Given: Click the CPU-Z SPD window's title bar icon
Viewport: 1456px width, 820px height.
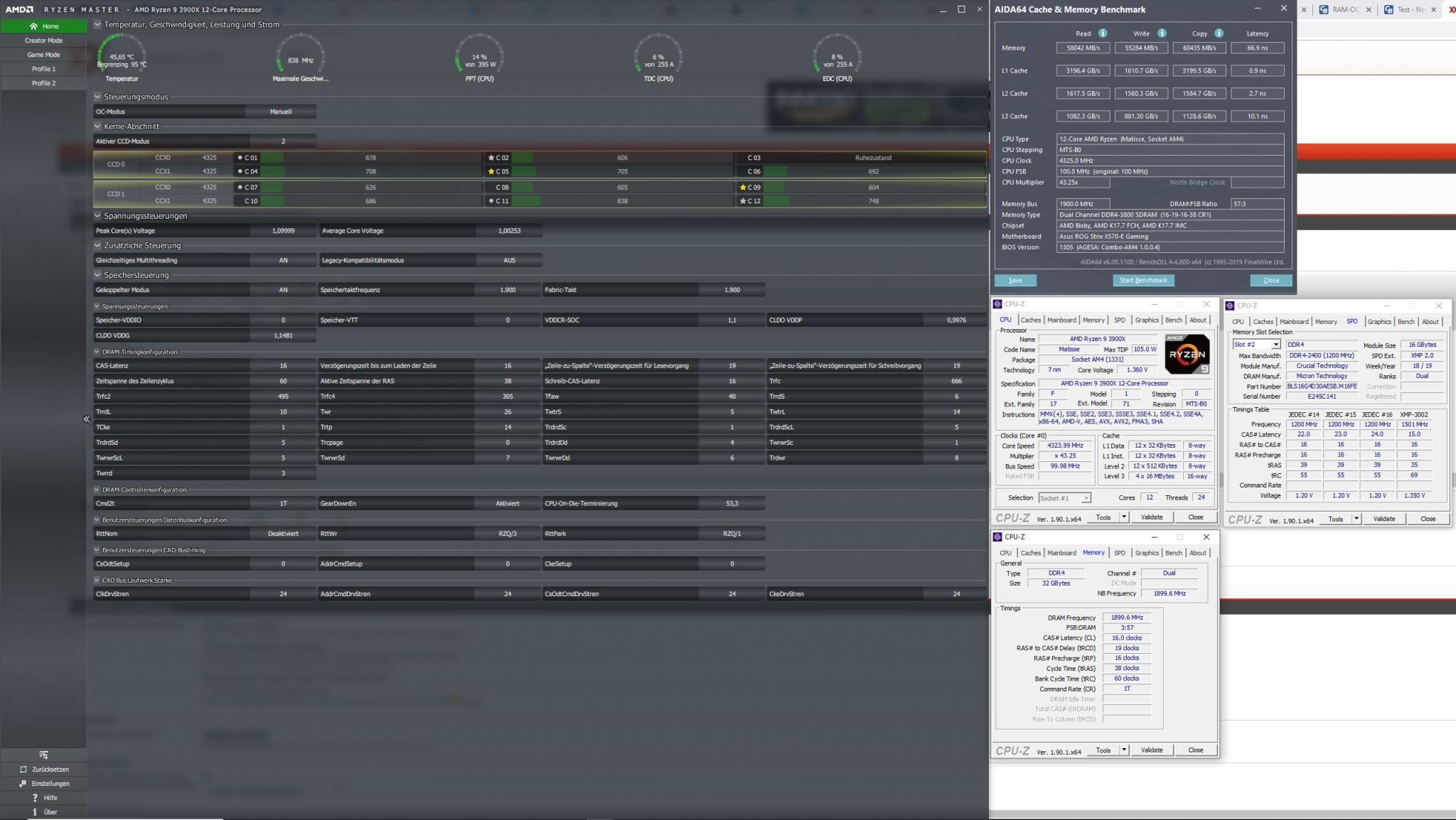Looking at the screenshot, I should (x=1230, y=306).
